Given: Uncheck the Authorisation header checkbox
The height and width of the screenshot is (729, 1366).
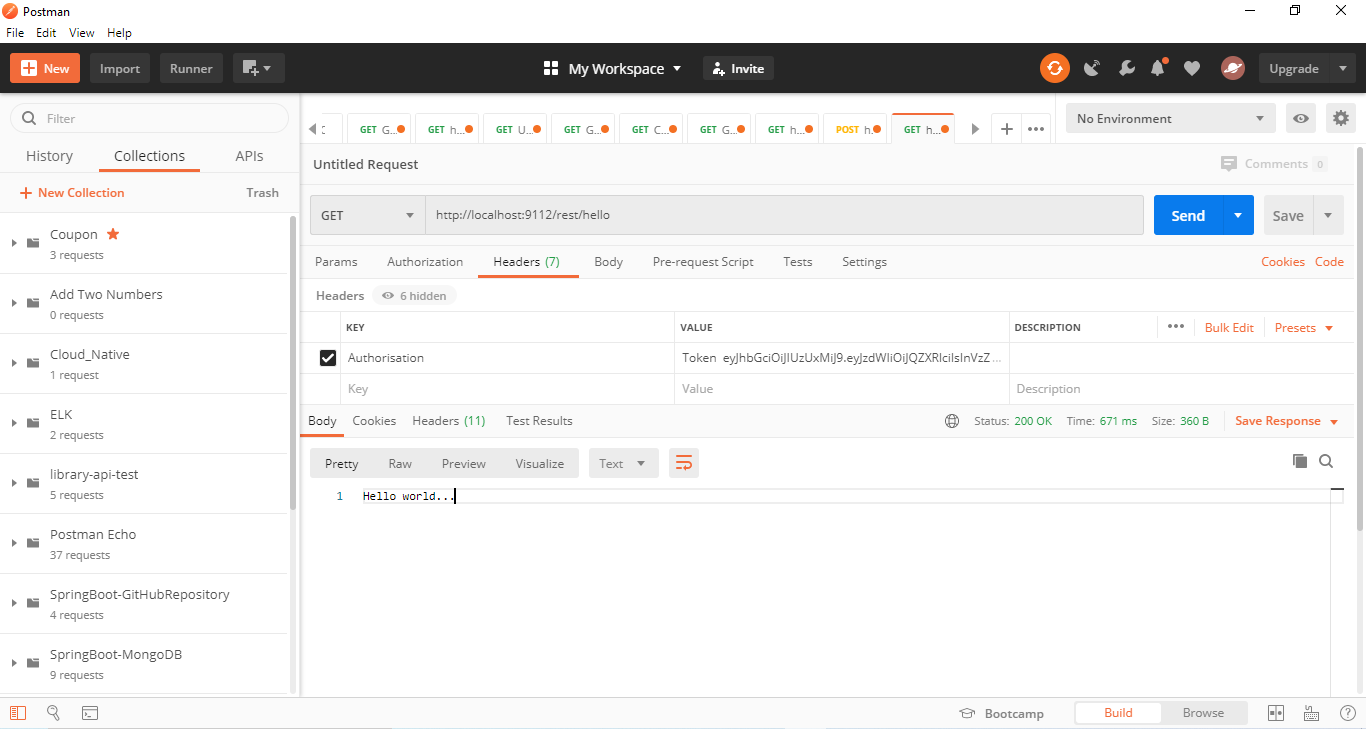Looking at the screenshot, I should pos(328,357).
